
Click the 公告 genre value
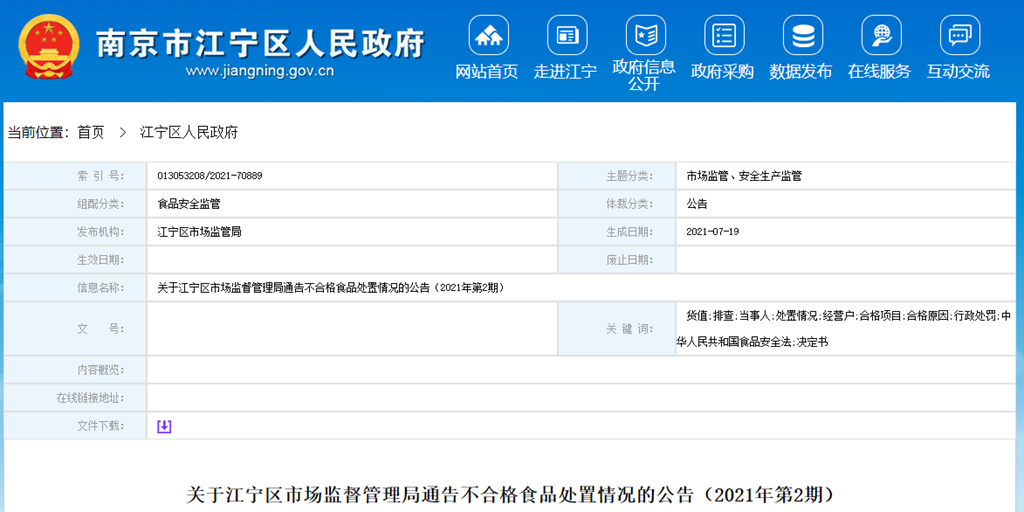click(x=697, y=204)
